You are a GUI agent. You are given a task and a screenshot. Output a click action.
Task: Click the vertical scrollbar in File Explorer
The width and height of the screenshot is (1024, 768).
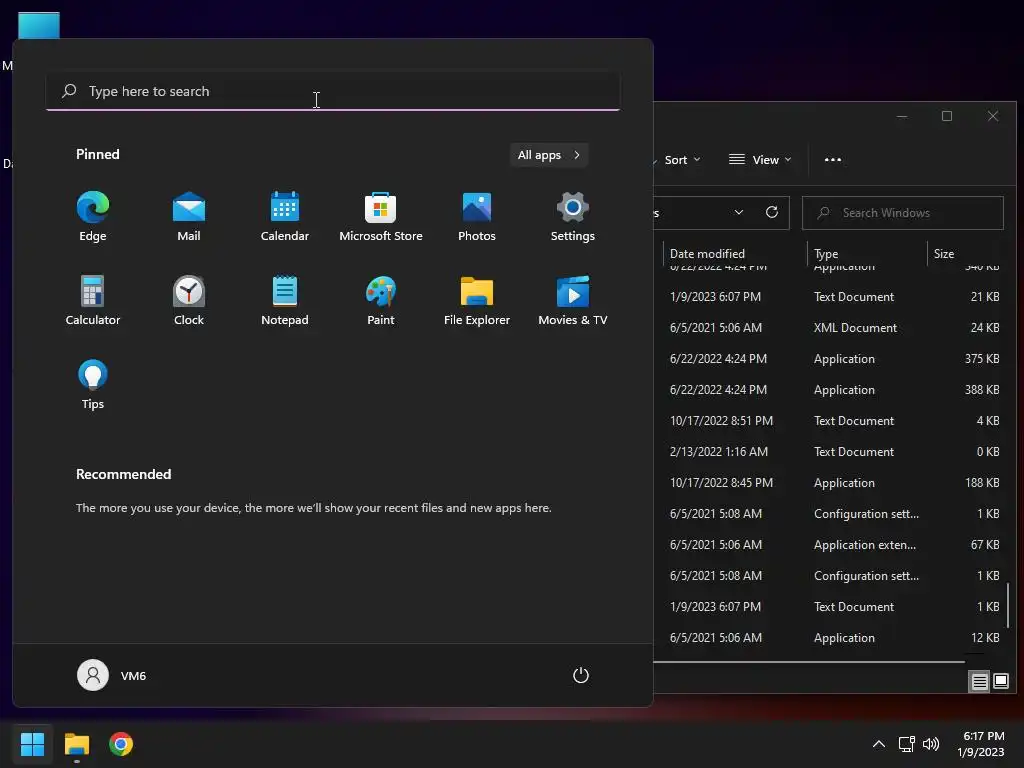coord(1009,605)
